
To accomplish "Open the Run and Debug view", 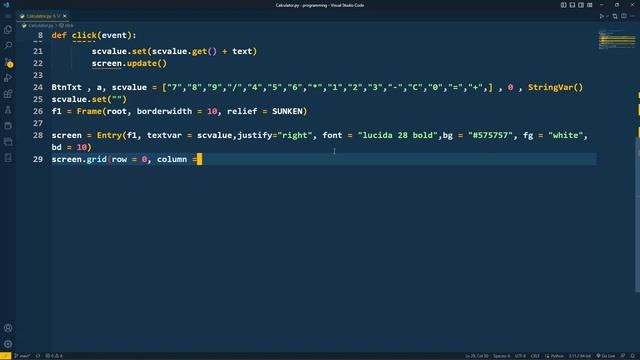I will tap(8, 78).
